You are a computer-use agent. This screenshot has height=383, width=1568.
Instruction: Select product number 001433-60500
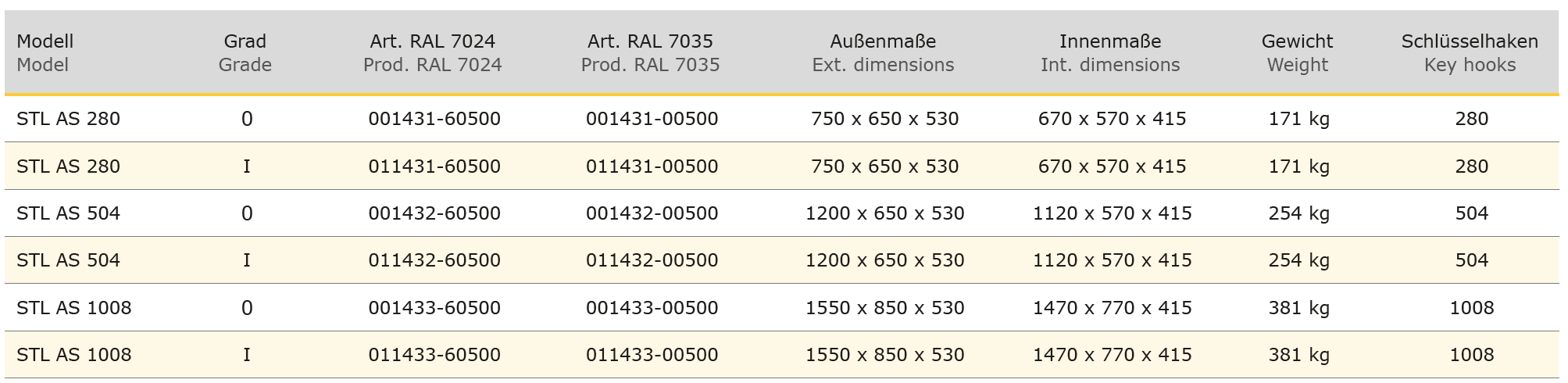434,308
